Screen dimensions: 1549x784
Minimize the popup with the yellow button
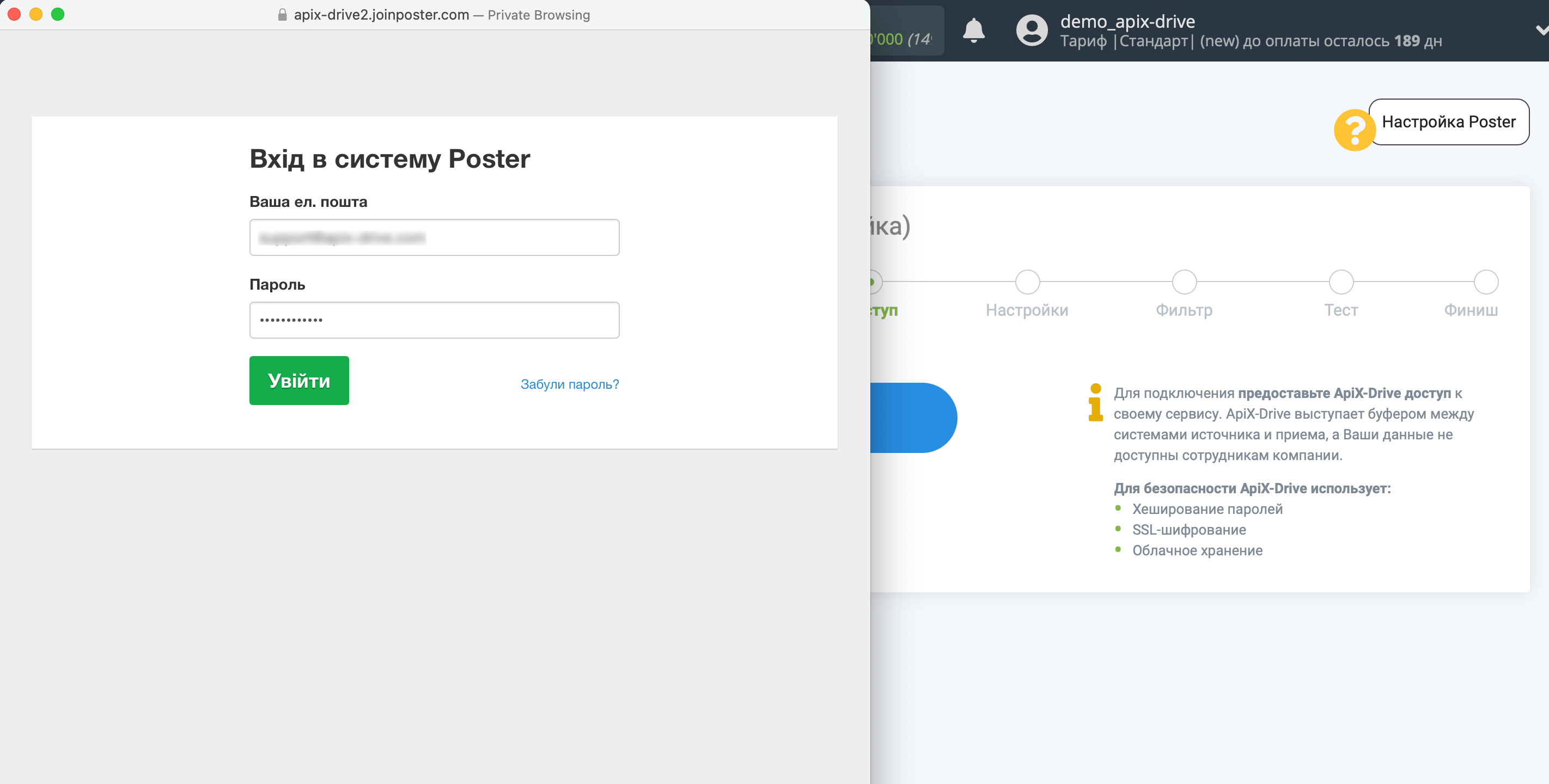click(x=36, y=15)
